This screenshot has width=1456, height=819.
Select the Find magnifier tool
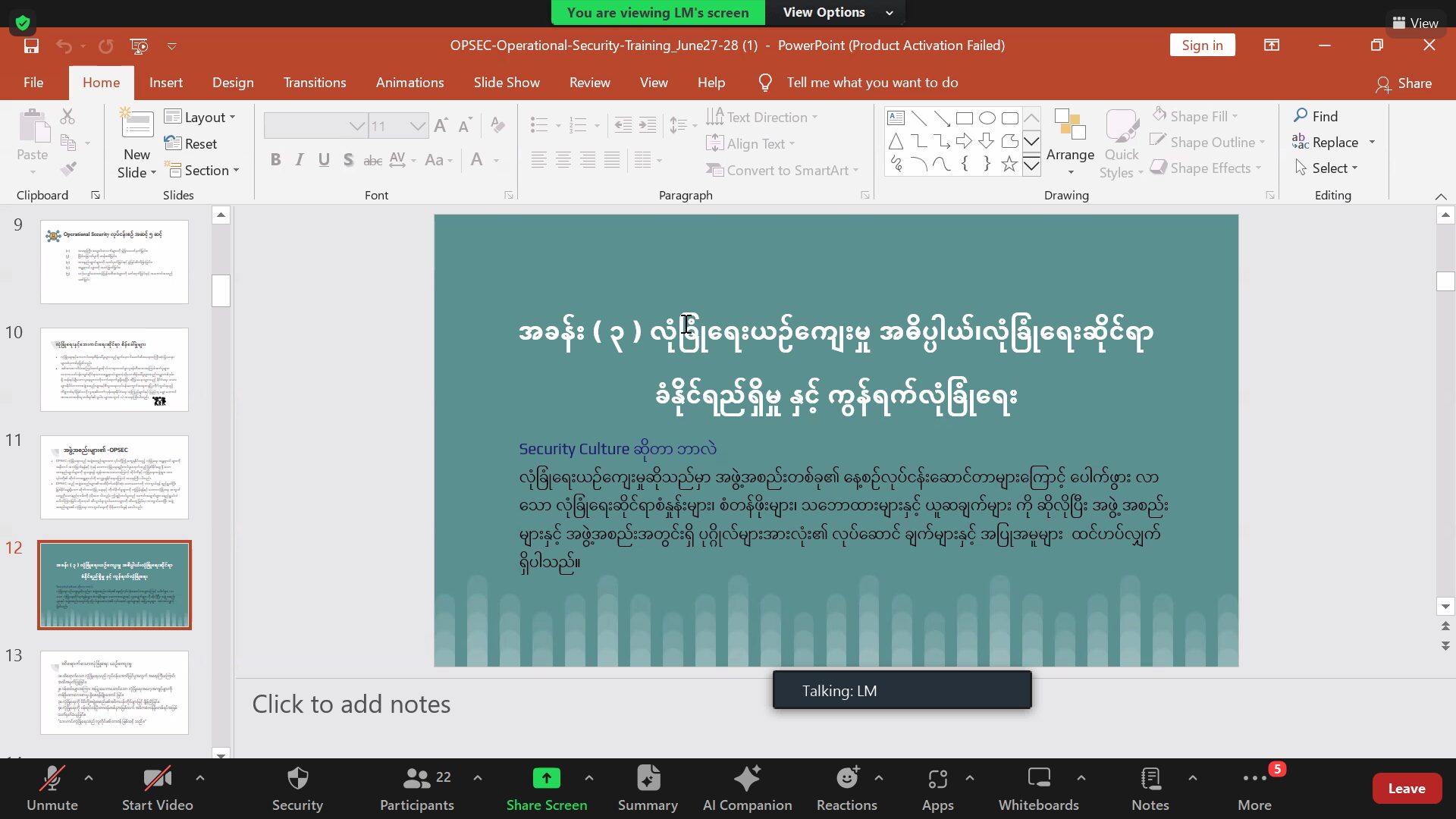coord(1301,116)
